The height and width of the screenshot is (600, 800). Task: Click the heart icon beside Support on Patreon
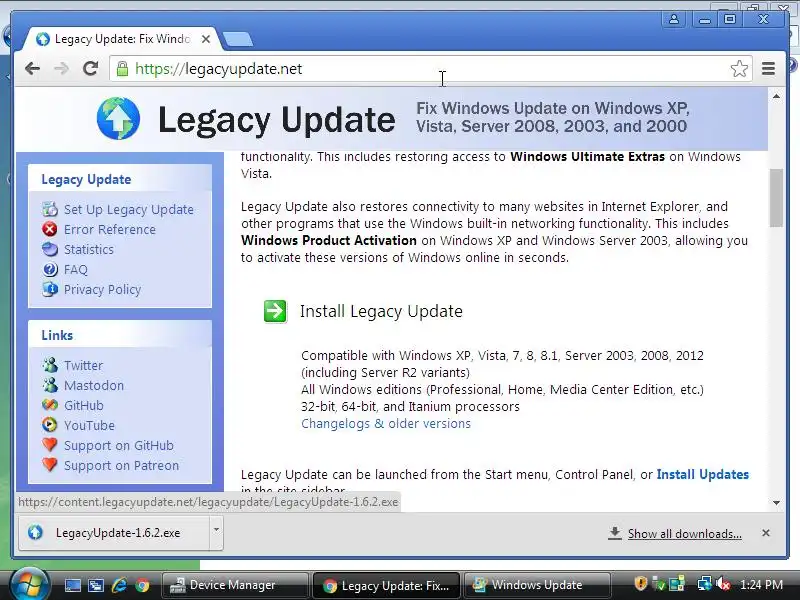(49, 465)
